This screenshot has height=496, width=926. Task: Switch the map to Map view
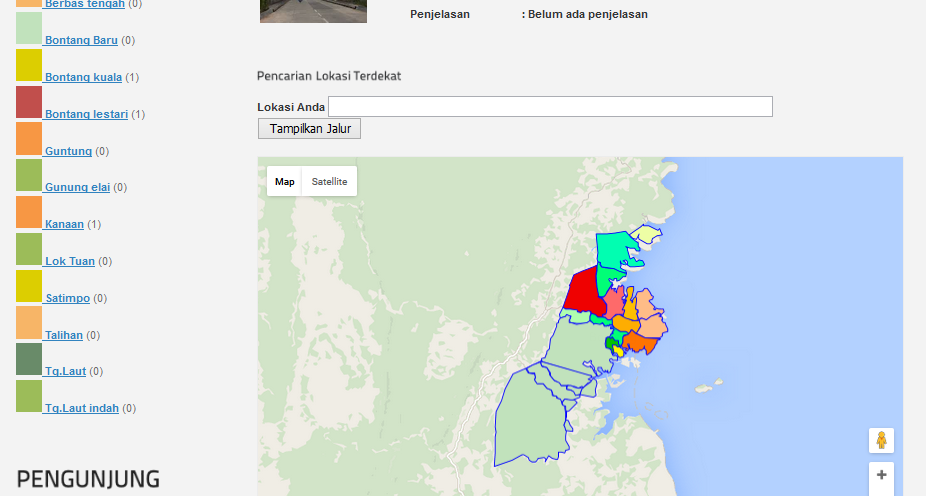pos(285,181)
